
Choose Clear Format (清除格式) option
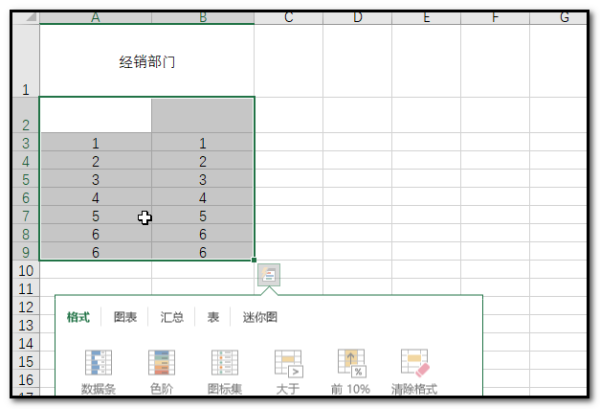[414, 372]
